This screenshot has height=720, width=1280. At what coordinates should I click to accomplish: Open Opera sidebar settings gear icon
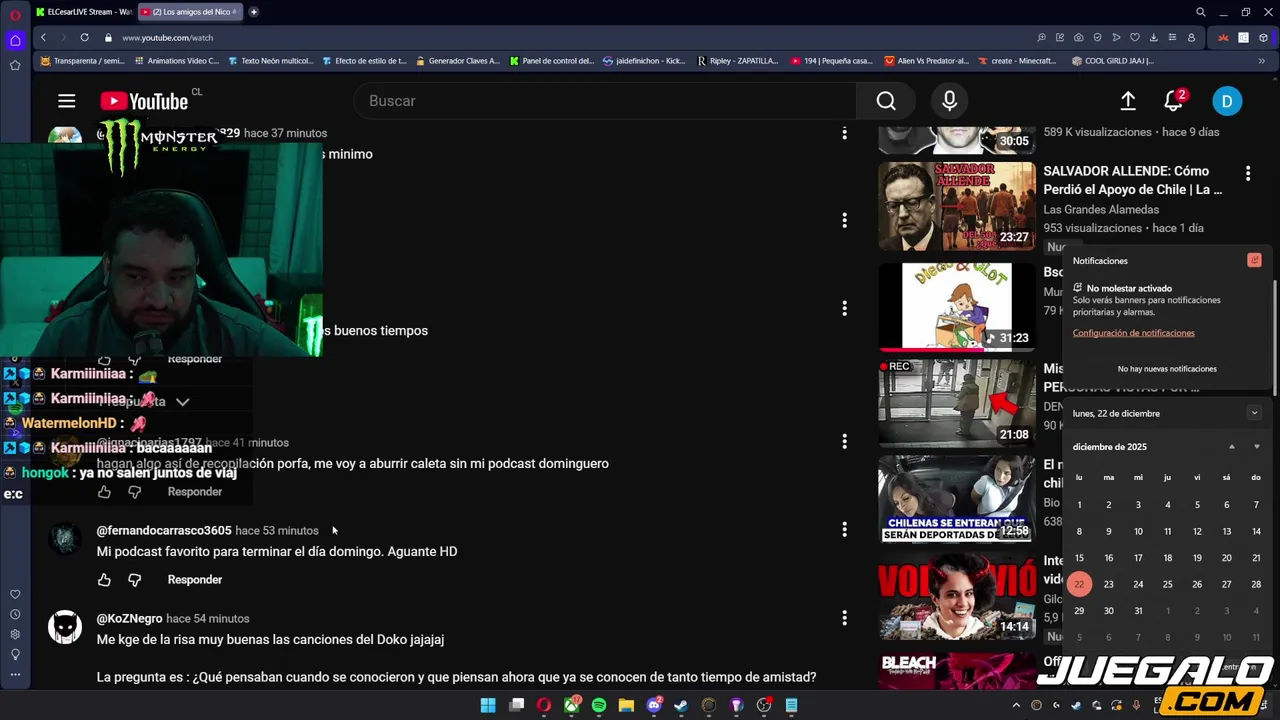[15, 634]
